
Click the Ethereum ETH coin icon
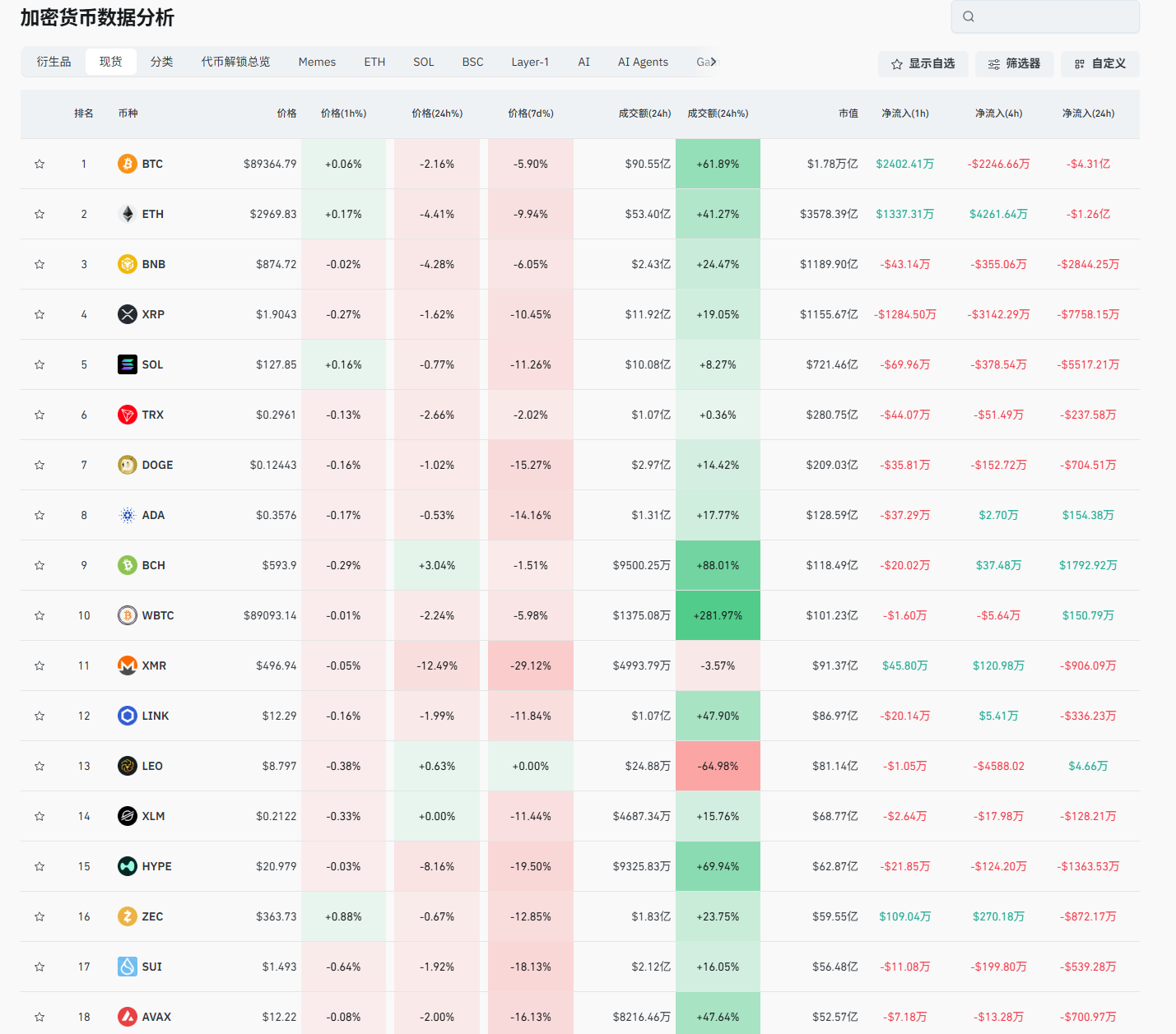127,214
